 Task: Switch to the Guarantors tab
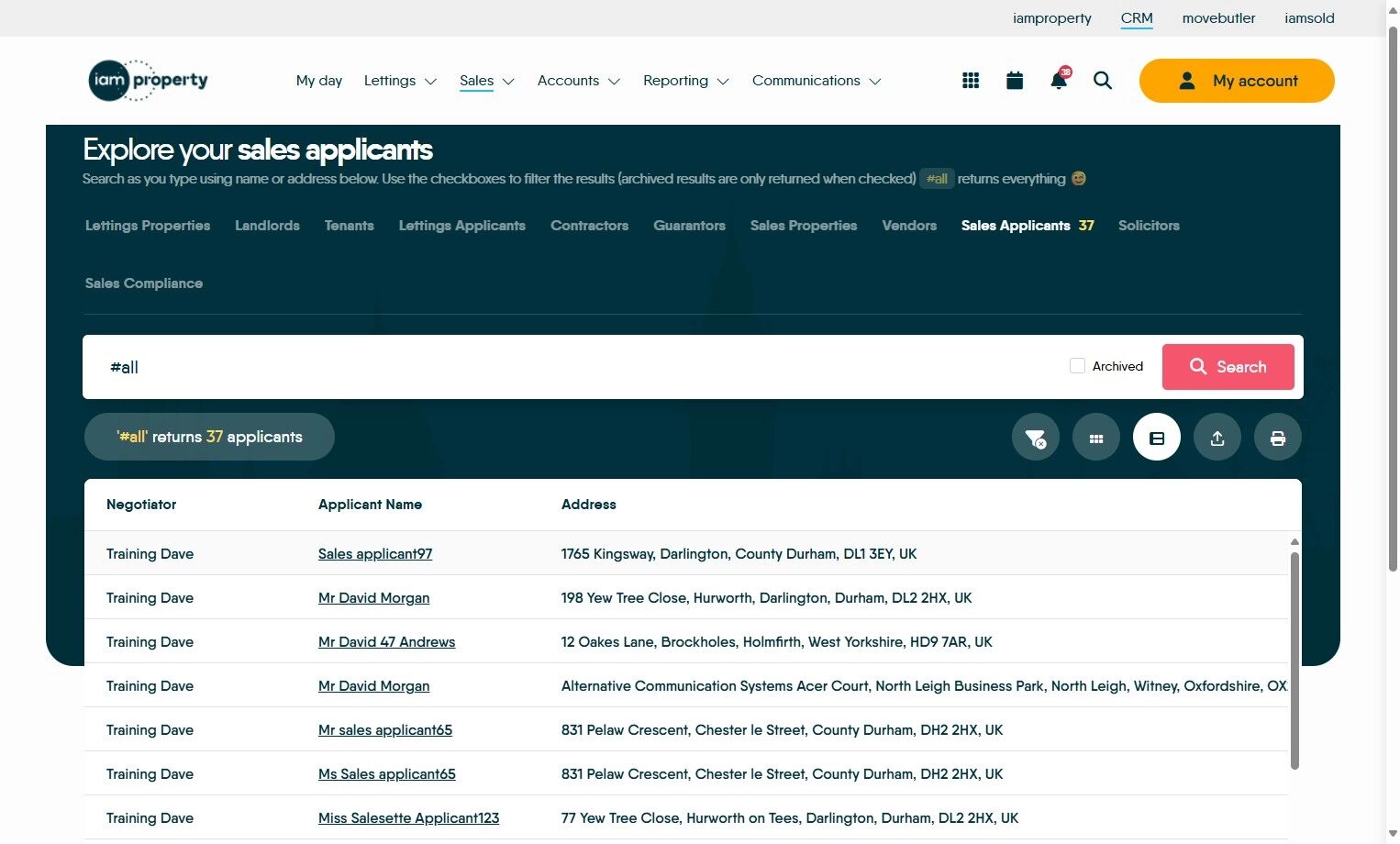pyautogui.click(x=690, y=226)
